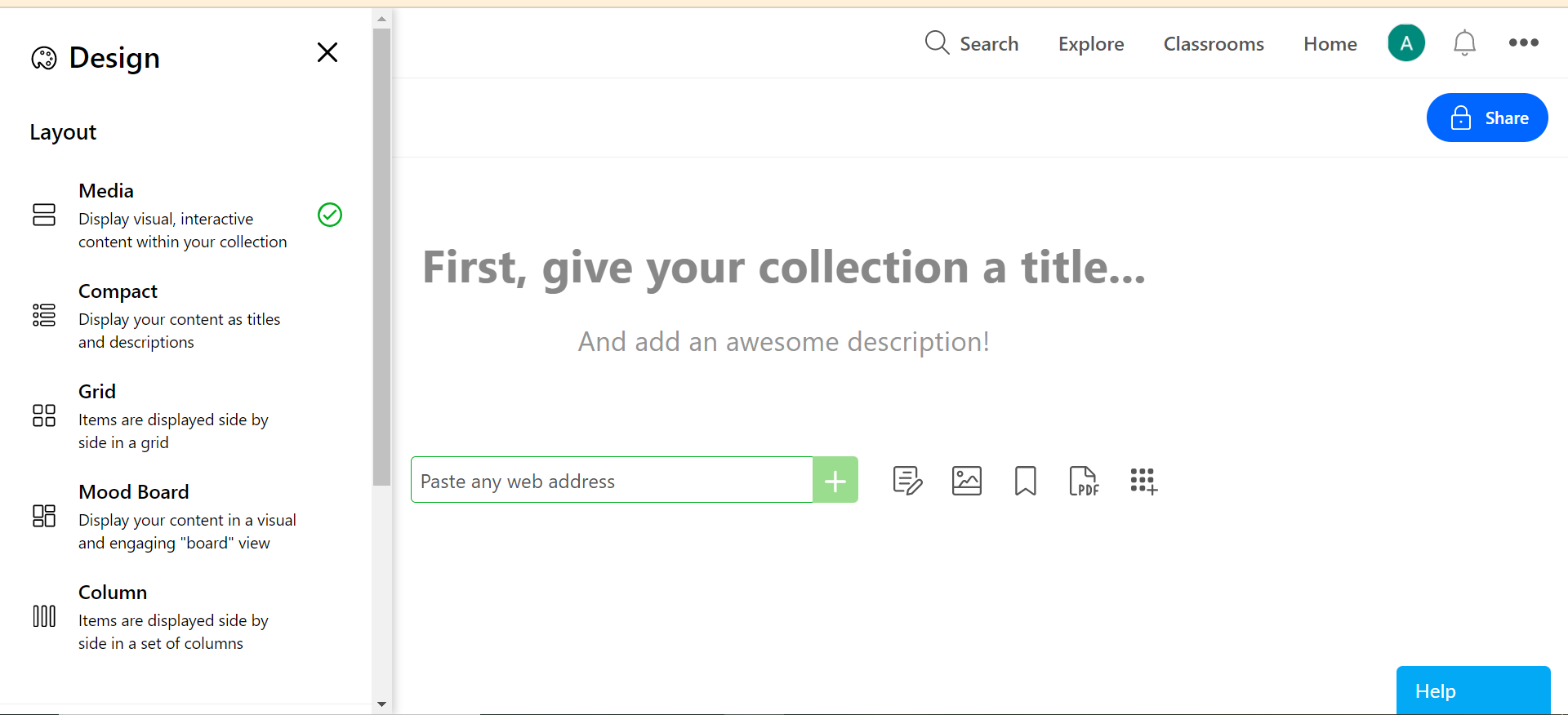Click the three-dots more options menu
Viewport: 1568px width, 715px height.
(x=1524, y=42)
